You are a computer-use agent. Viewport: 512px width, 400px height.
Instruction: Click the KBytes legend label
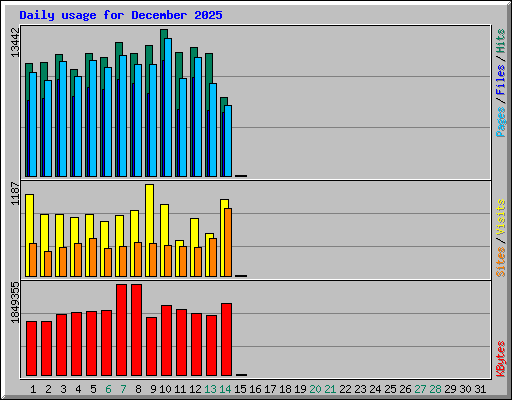point(501,359)
